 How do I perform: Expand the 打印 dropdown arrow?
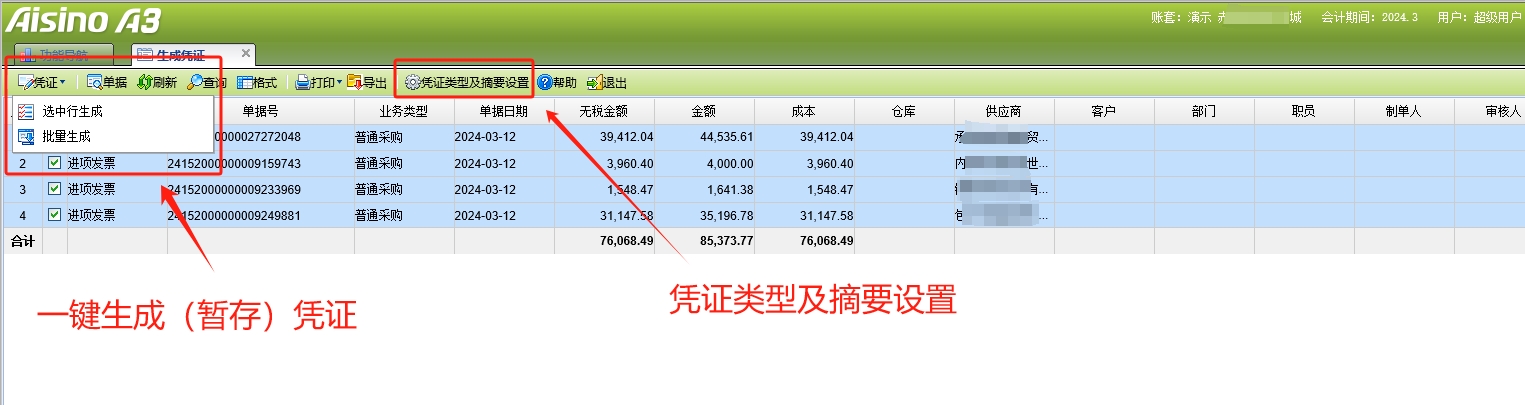[339, 82]
